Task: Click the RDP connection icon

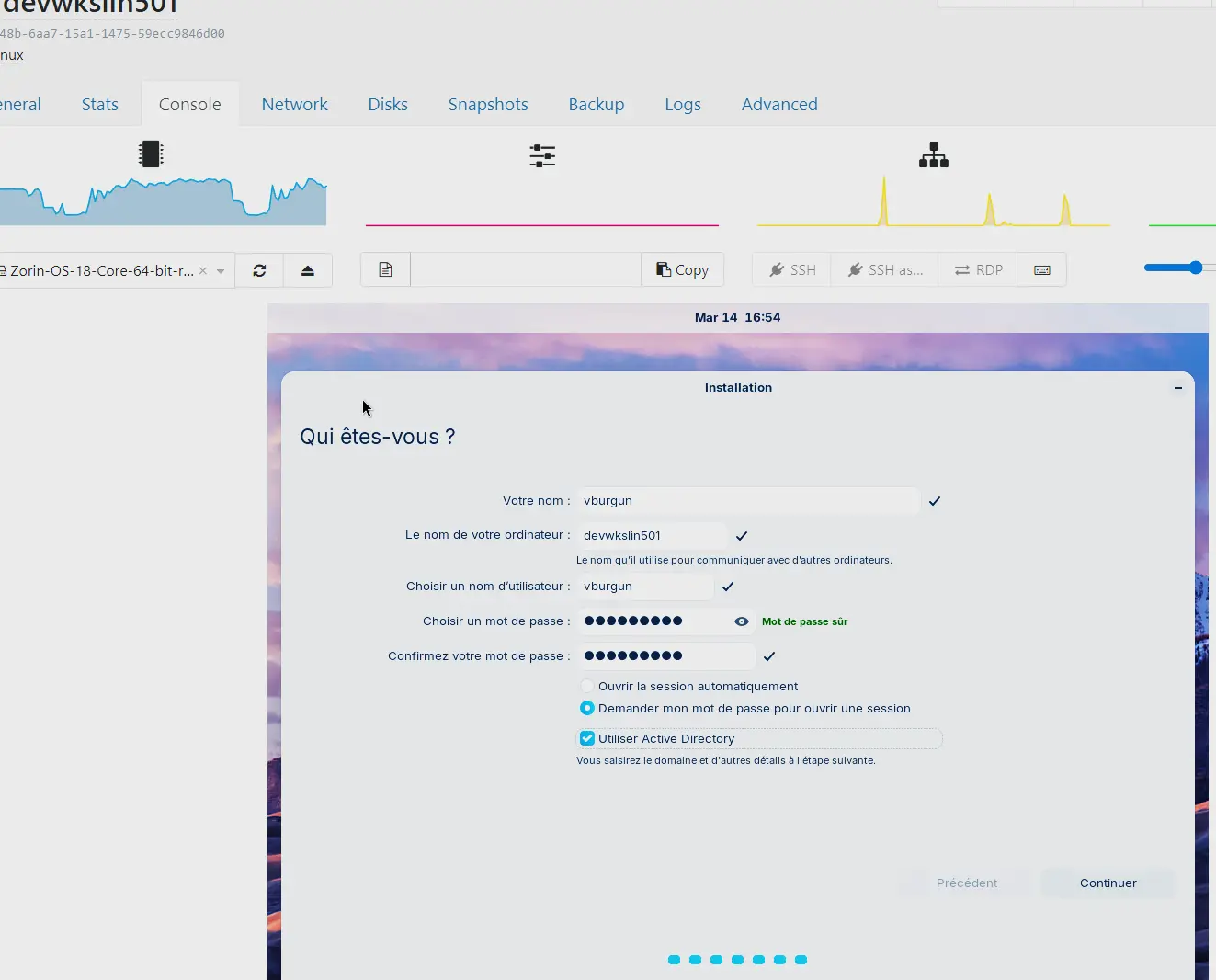Action: (x=977, y=269)
